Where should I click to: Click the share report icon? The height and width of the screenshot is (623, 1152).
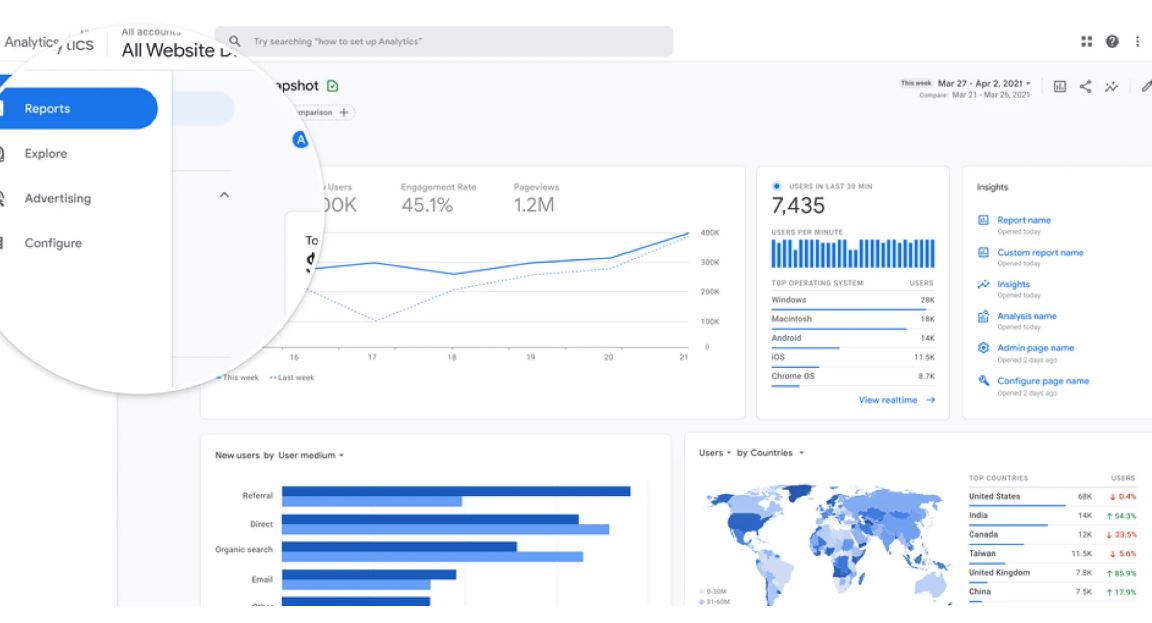(x=1086, y=88)
